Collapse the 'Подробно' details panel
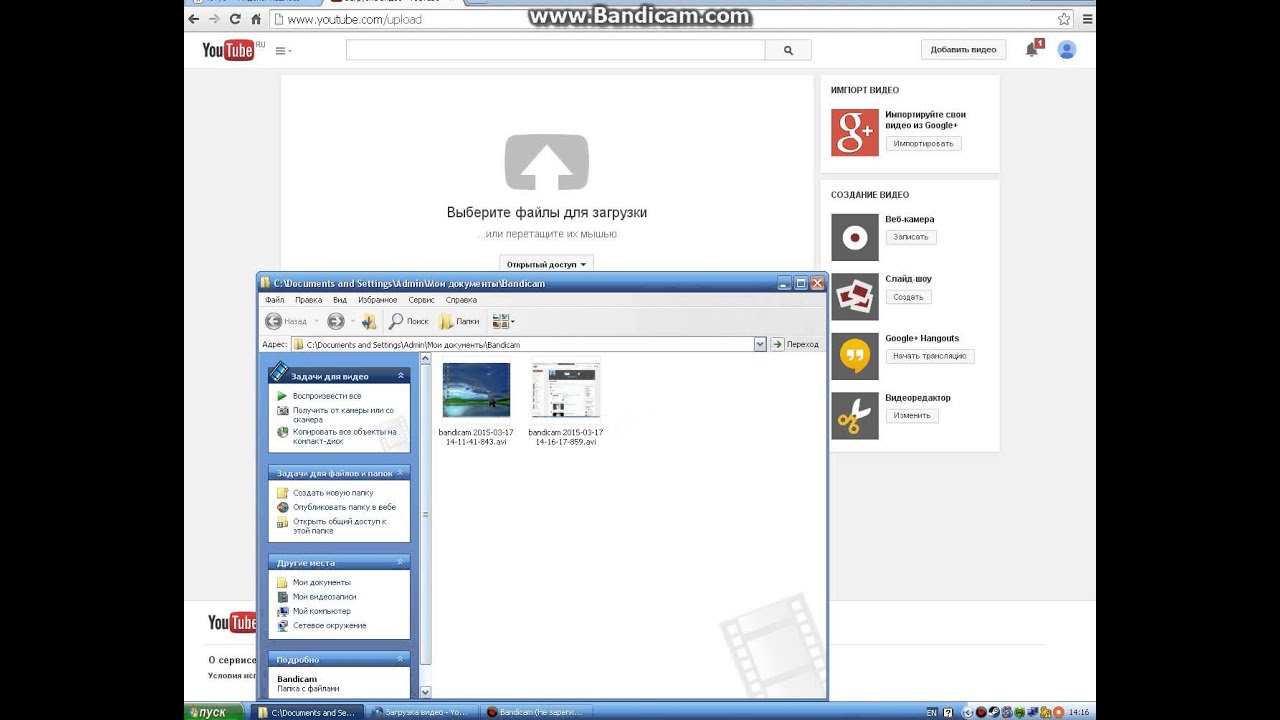This screenshot has width=1280, height=720. click(x=401, y=659)
